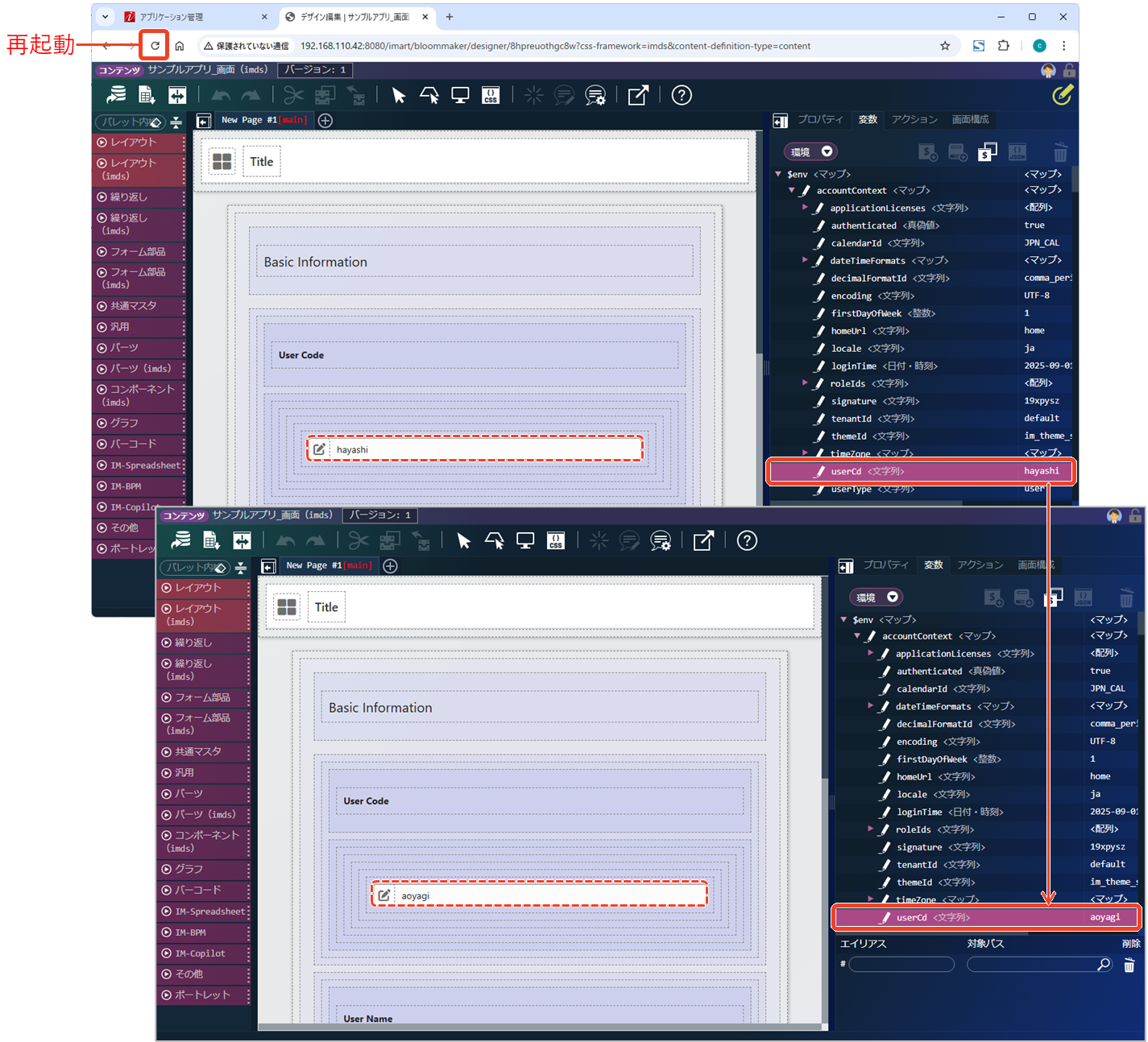The width and height of the screenshot is (1148, 1042).
Task: Open the 環境 dropdown in the lower window
Action: 876,597
